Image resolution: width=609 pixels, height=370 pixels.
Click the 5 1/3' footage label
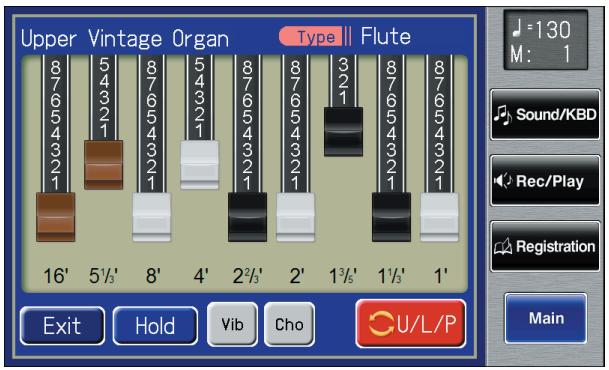103,276
